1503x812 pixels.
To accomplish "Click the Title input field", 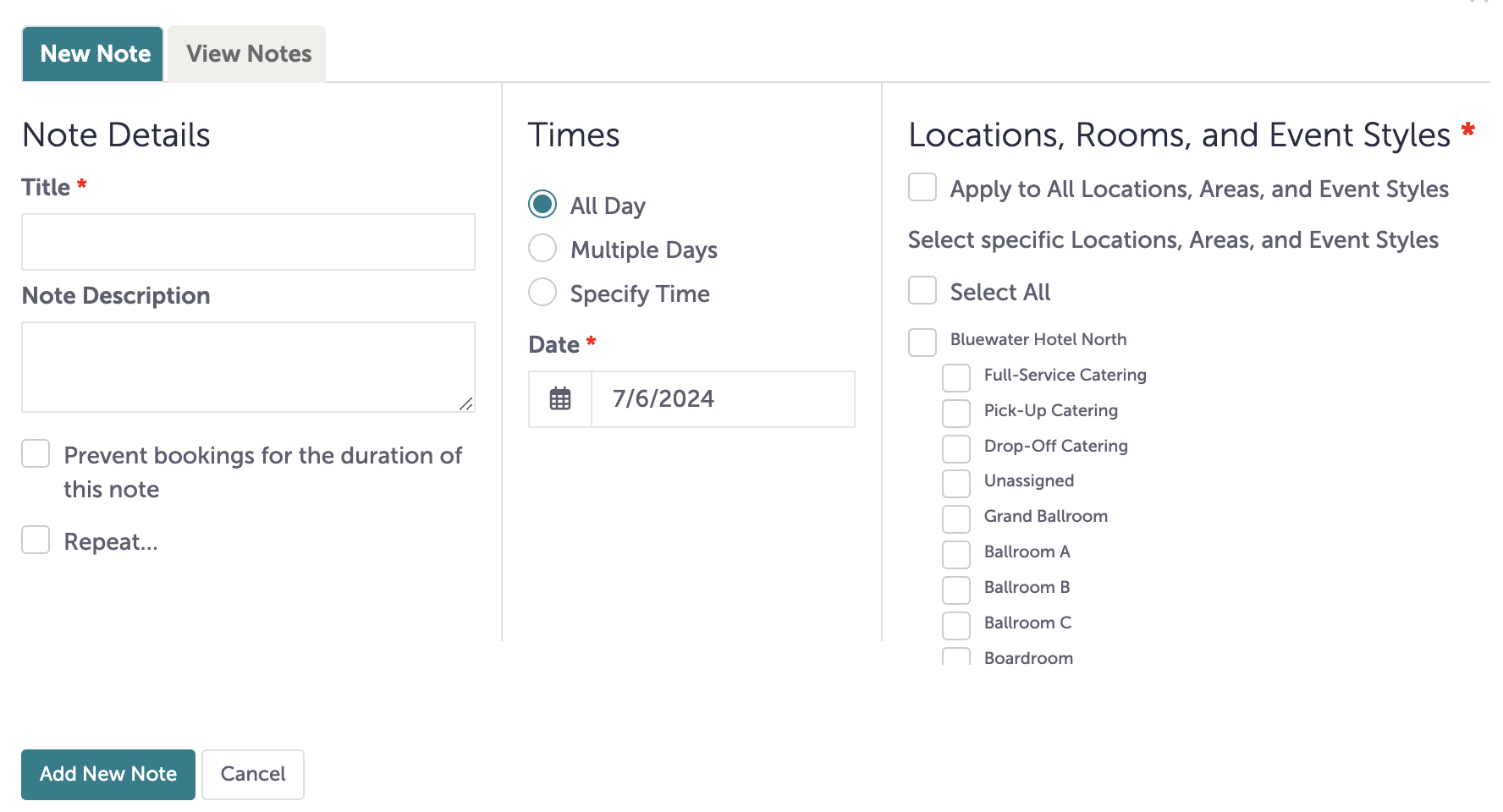I will [x=248, y=242].
